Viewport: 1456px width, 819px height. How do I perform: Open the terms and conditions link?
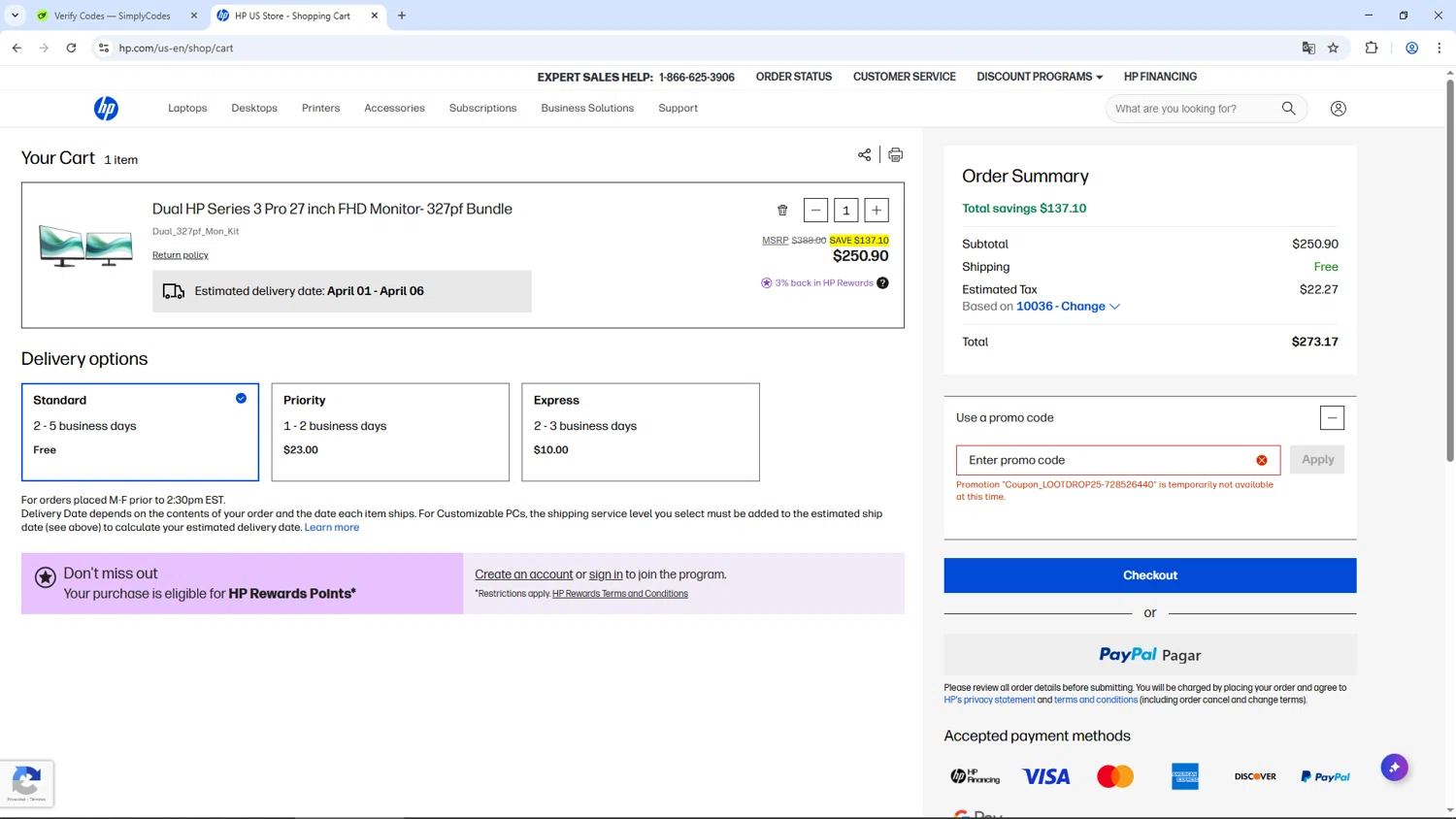click(1096, 700)
